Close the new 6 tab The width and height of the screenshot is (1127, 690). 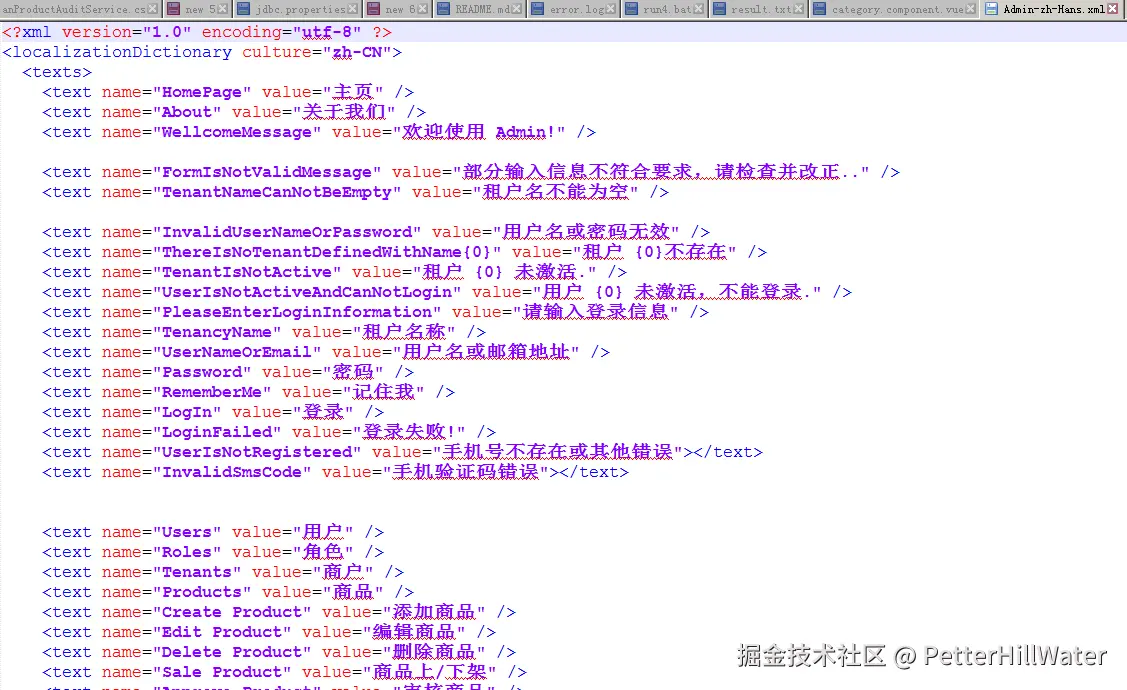coord(423,9)
